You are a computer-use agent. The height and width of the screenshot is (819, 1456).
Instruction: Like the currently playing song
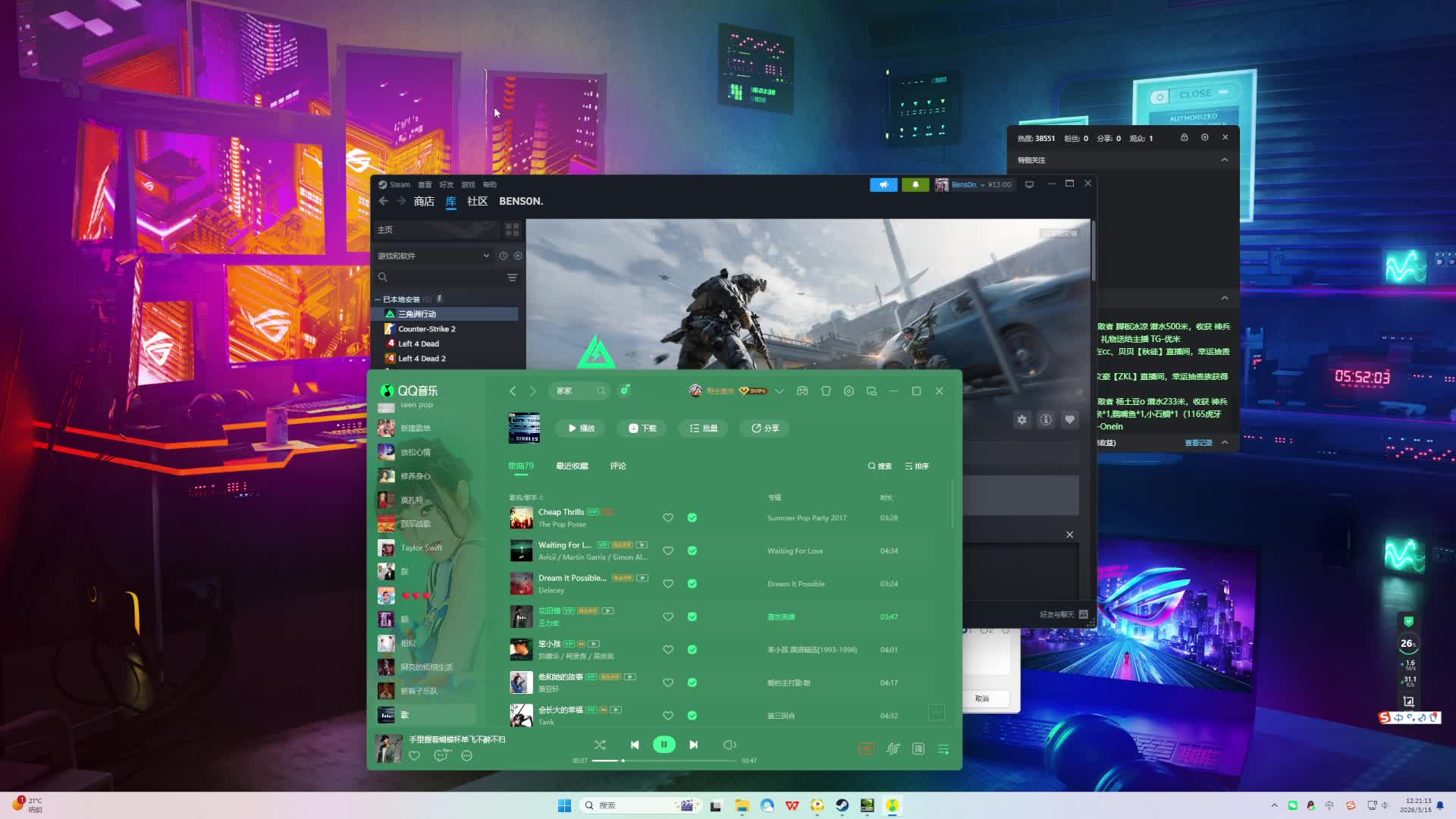414,755
